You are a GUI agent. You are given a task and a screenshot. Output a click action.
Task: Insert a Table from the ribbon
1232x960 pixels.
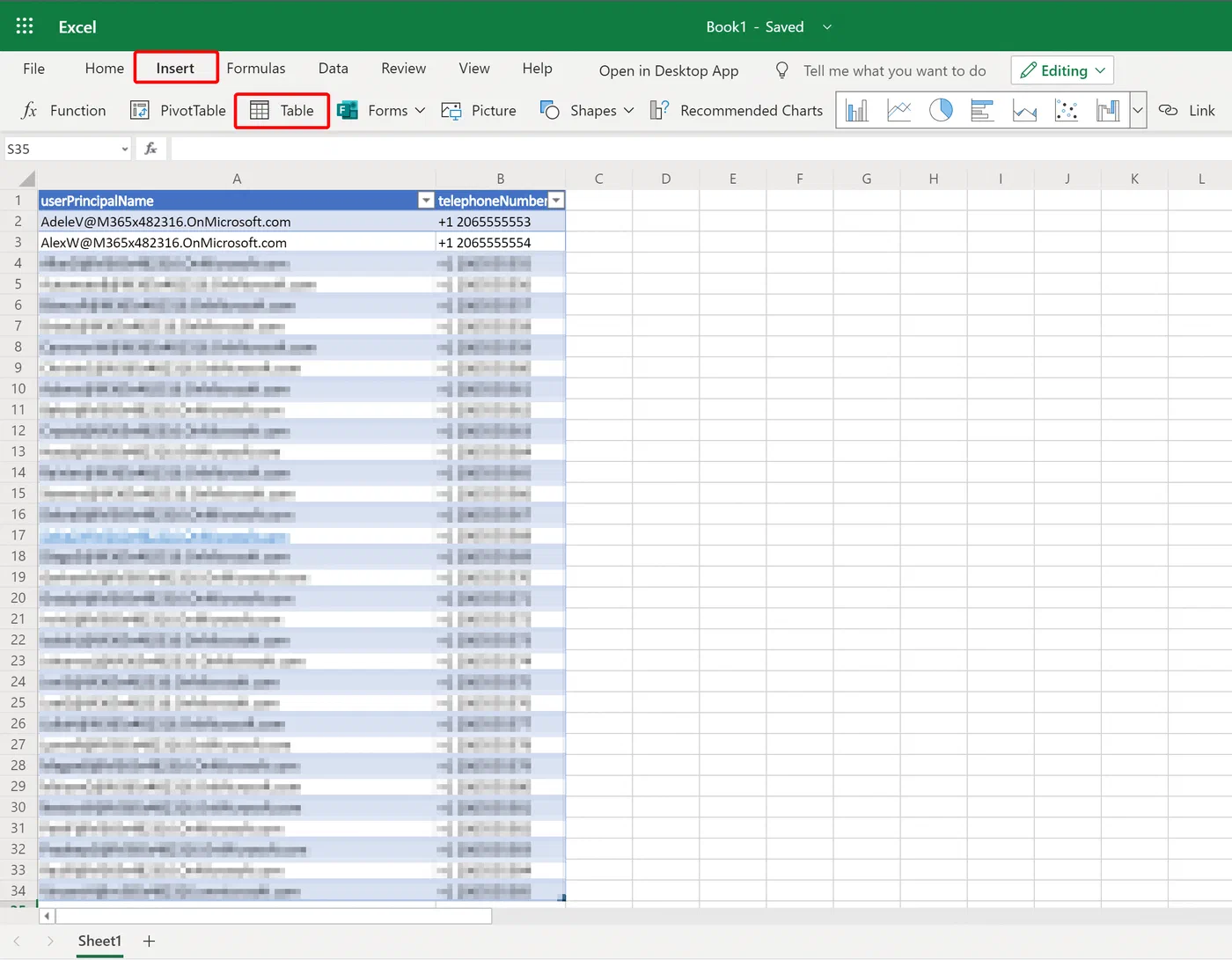coord(282,110)
